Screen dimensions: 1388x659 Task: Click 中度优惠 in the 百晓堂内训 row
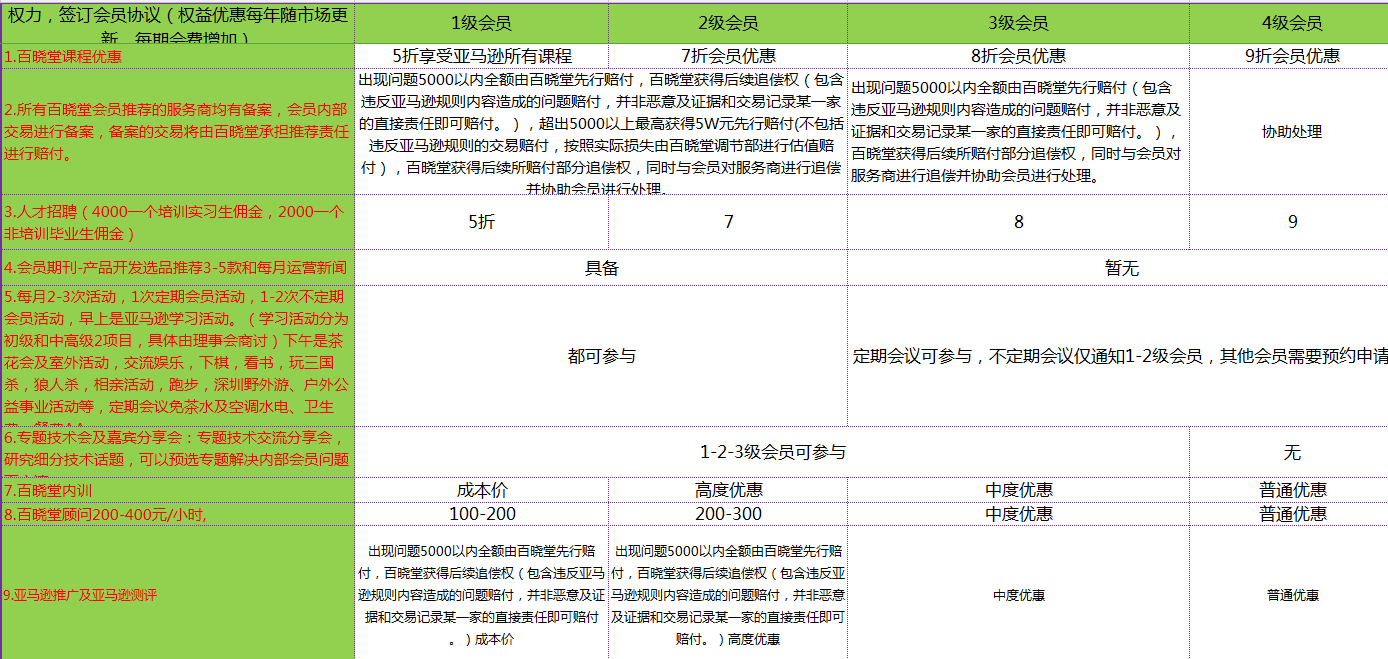[x=1018, y=489]
